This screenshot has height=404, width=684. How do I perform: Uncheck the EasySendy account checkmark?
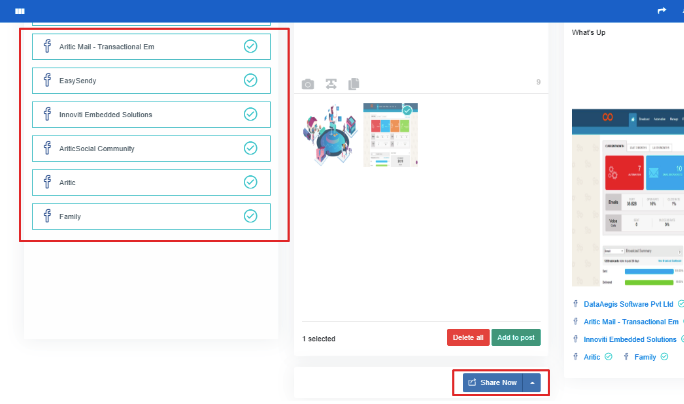[250, 80]
